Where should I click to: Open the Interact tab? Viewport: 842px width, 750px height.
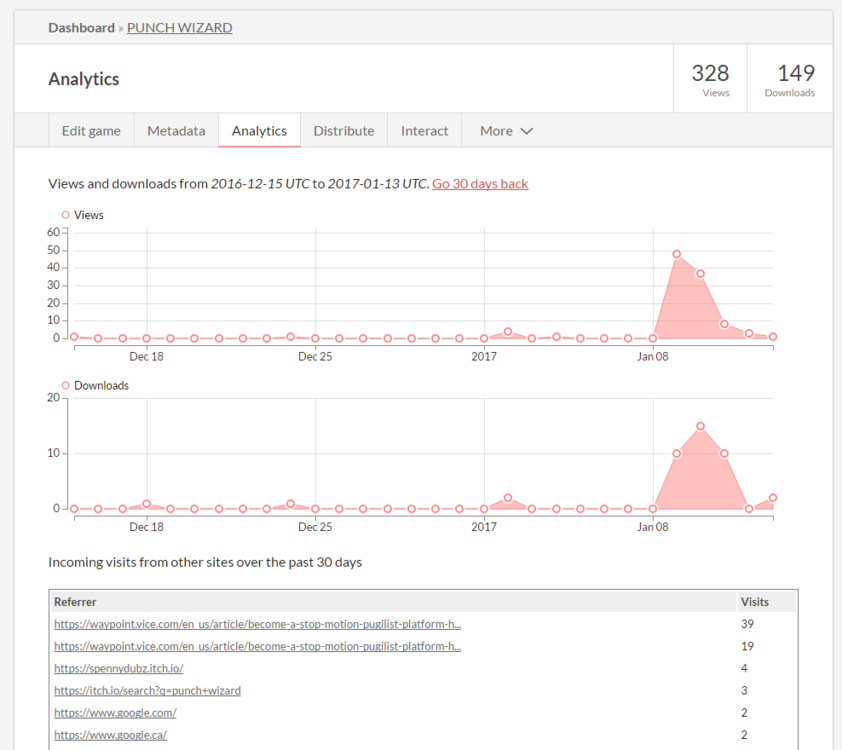pos(425,131)
